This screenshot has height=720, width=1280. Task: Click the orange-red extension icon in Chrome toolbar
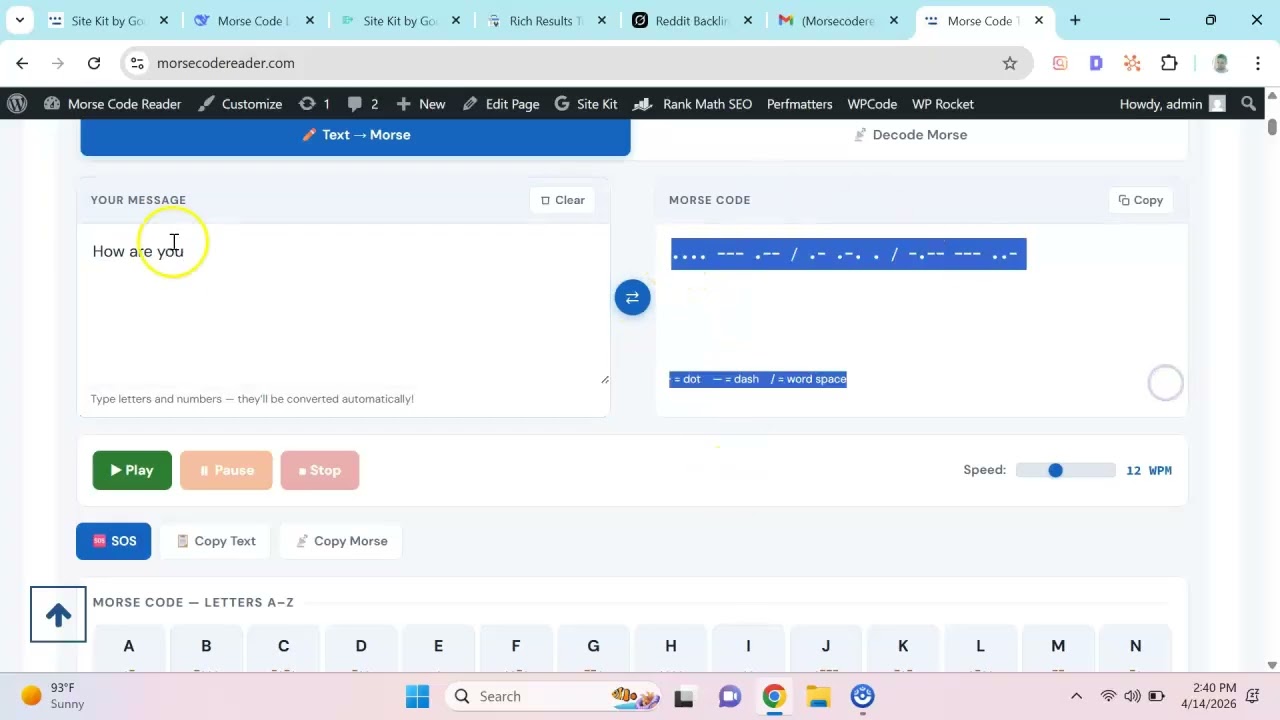[1132, 63]
